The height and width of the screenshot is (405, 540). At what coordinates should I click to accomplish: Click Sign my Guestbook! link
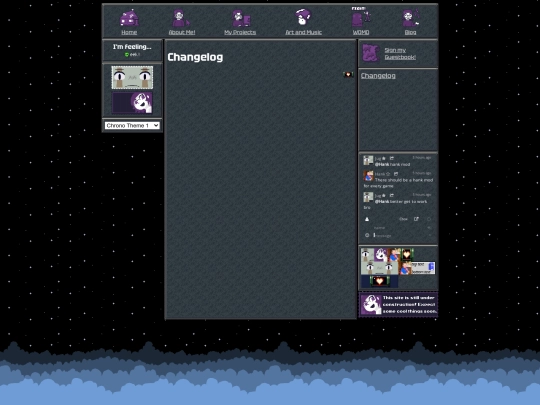pyautogui.click(x=400, y=53)
